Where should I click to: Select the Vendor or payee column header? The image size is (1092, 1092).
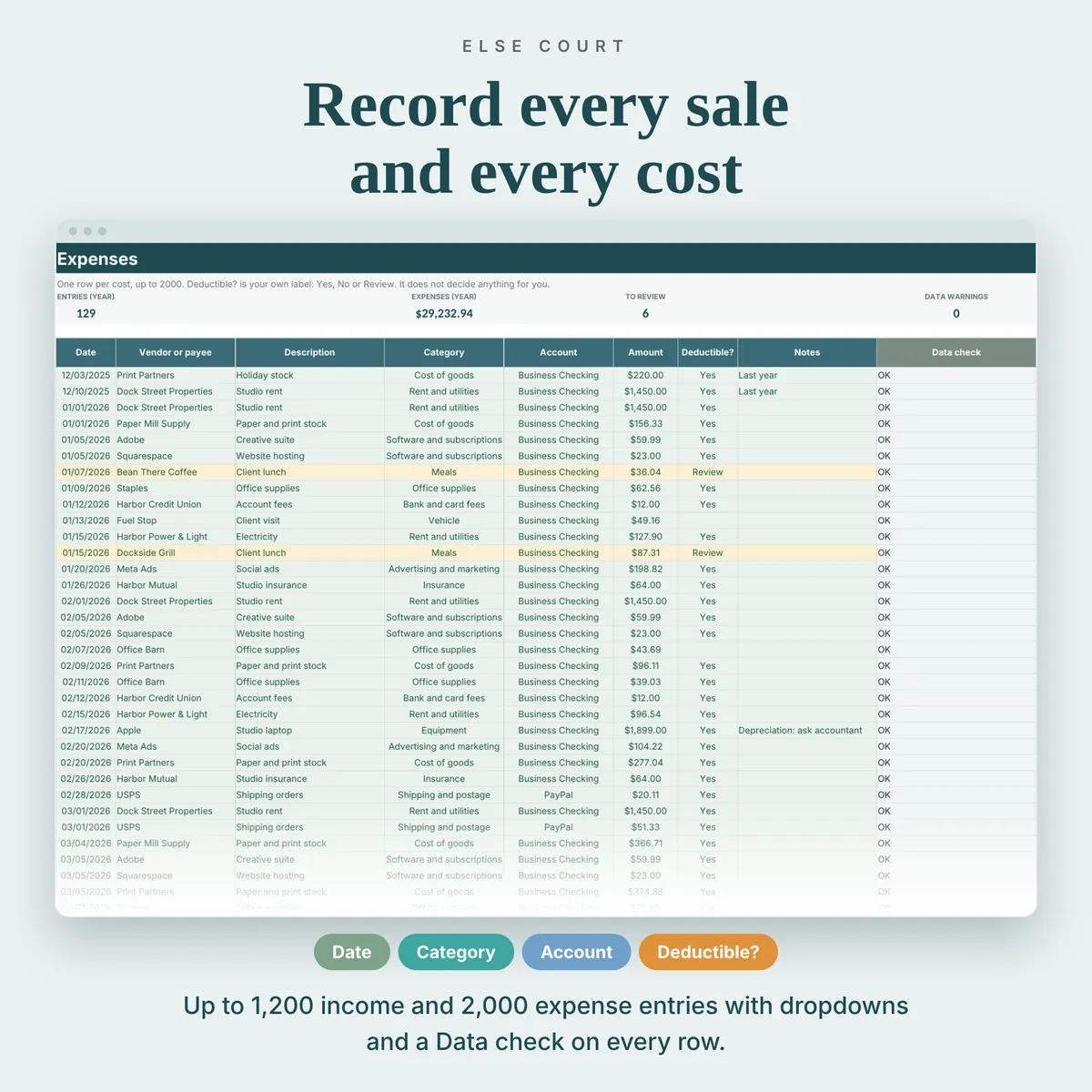(175, 352)
